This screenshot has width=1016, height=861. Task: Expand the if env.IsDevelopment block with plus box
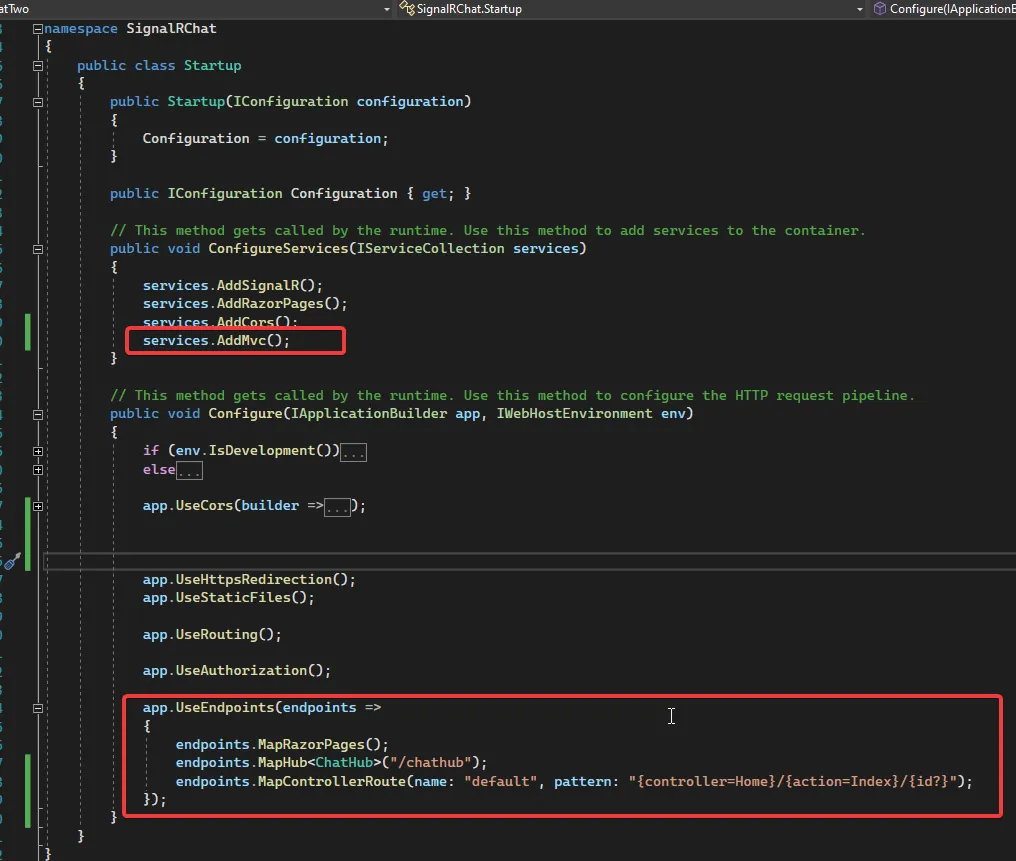click(x=38, y=452)
